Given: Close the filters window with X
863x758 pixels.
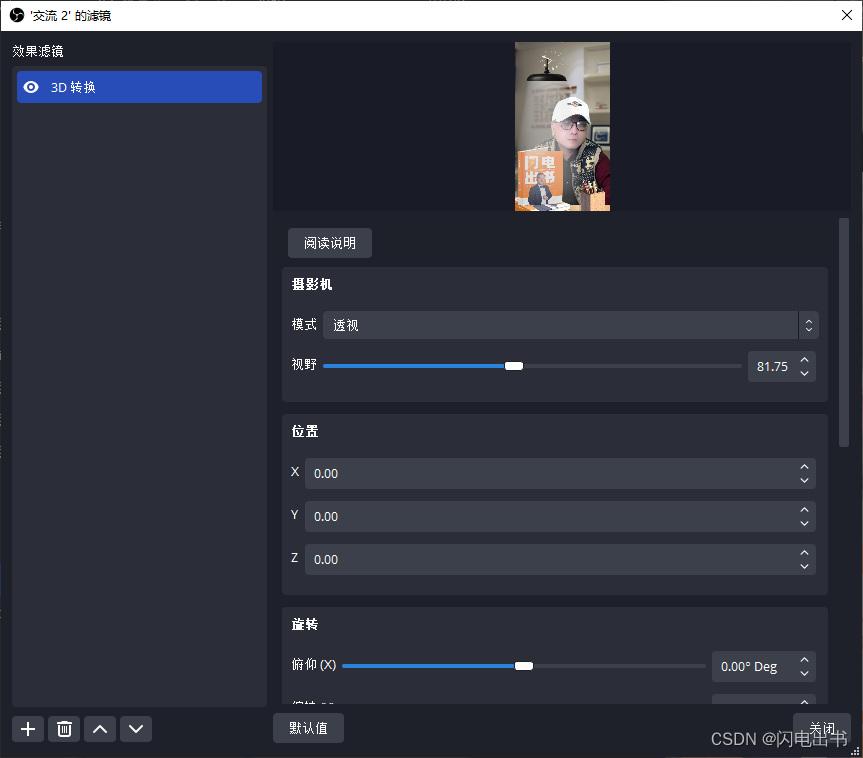Looking at the screenshot, I should coord(846,15).
